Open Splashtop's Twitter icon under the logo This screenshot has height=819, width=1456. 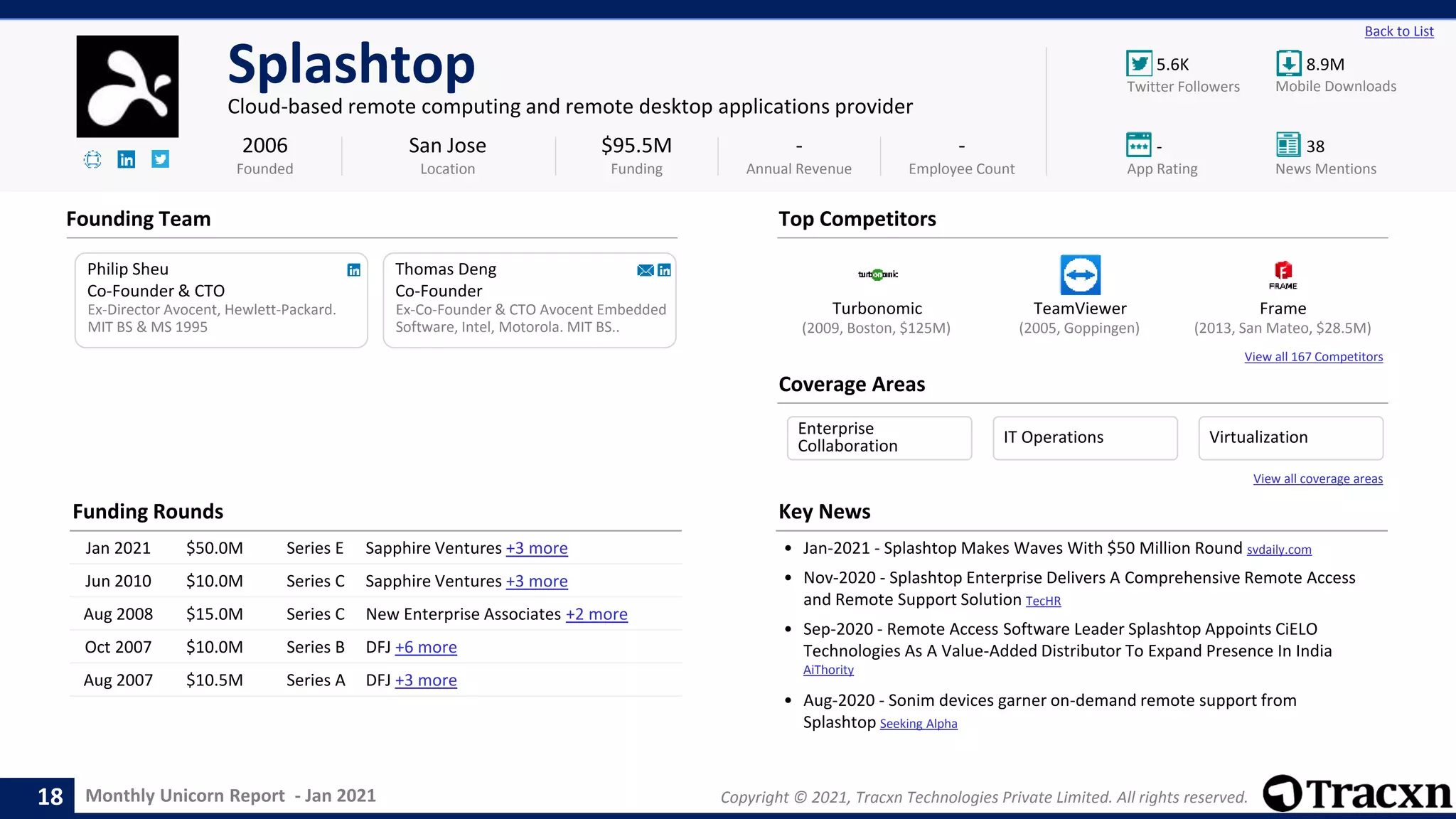pos(161,159)
